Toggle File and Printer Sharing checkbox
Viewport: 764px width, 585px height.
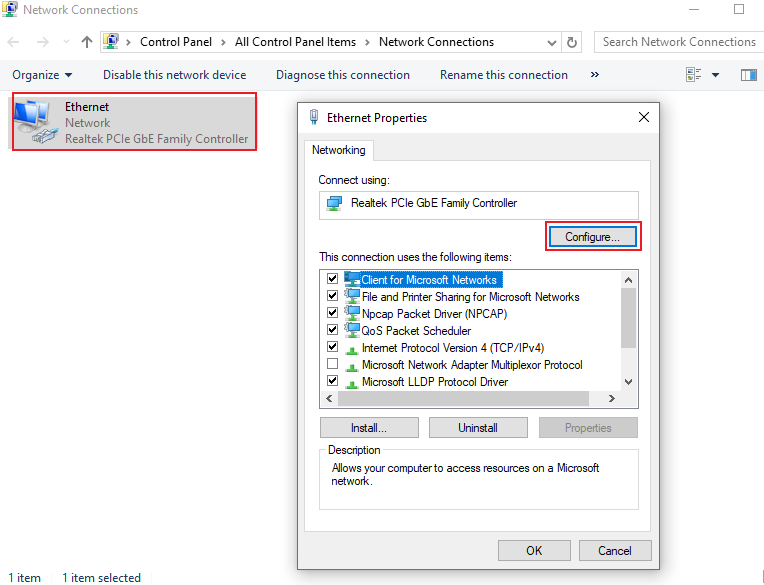click(332, 296)
